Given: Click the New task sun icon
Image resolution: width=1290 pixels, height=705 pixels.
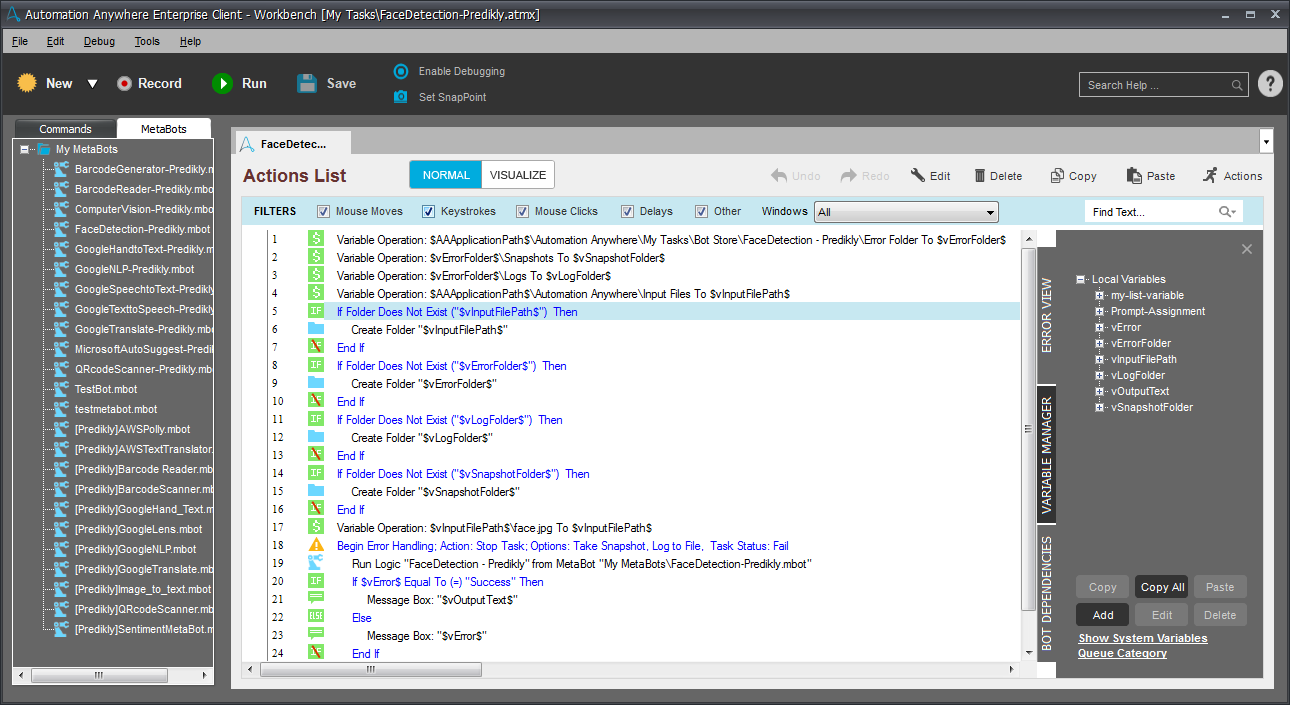Looking at the screenshot, I should point(27,83).
